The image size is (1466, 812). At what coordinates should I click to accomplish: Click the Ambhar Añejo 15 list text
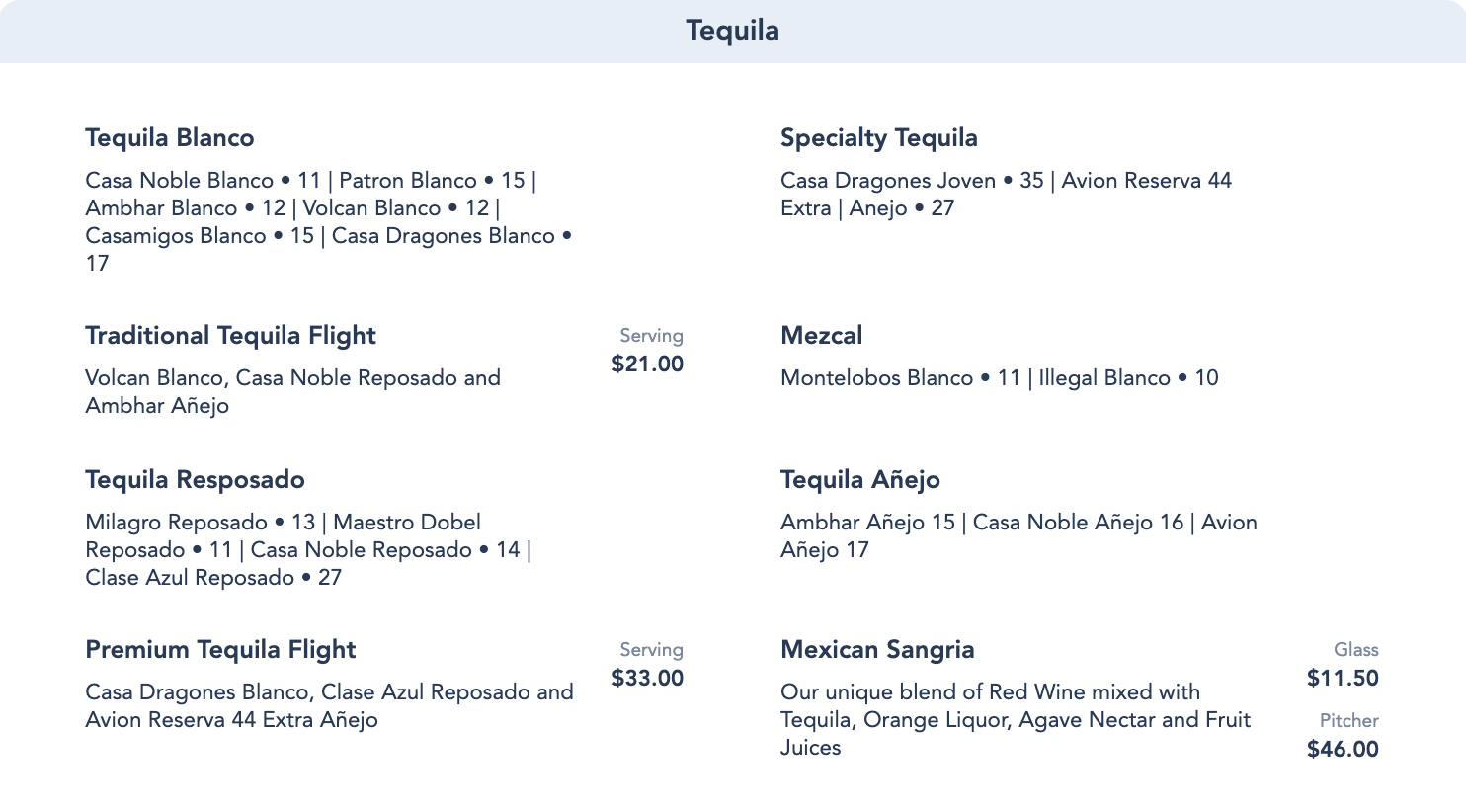point(1018,535)
